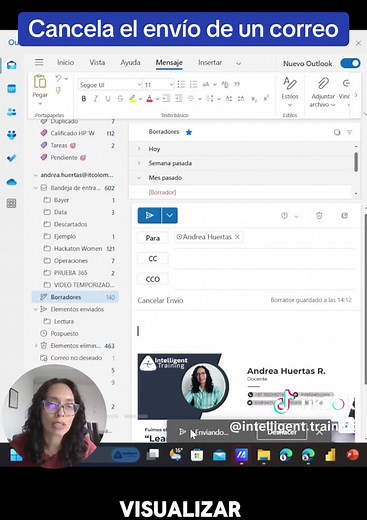Viewport: 367px width, 520px height.
Task: Collapse the Bandeja de entrada folder
Action: coord(36,188)
